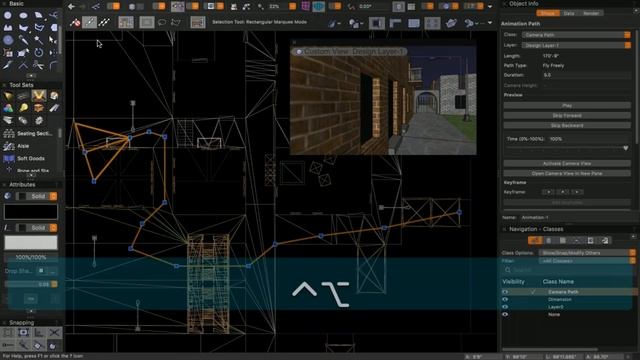
Task: Toggle visibility of None class
Action: 505,314
